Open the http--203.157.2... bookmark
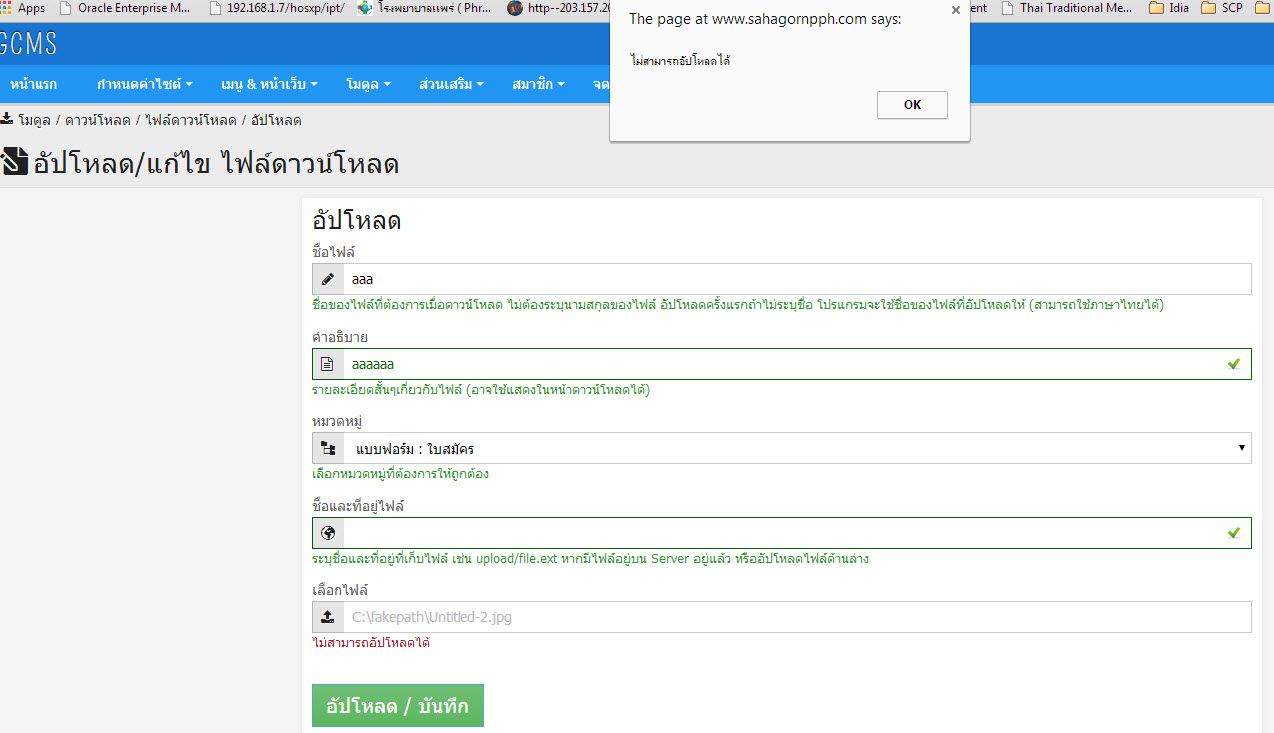This screenshot has height=733, width=1274. pyautogui.click(x=560, y=8)
